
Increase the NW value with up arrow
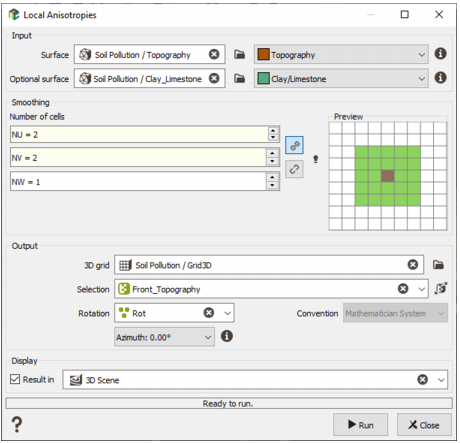click(273, 178)
